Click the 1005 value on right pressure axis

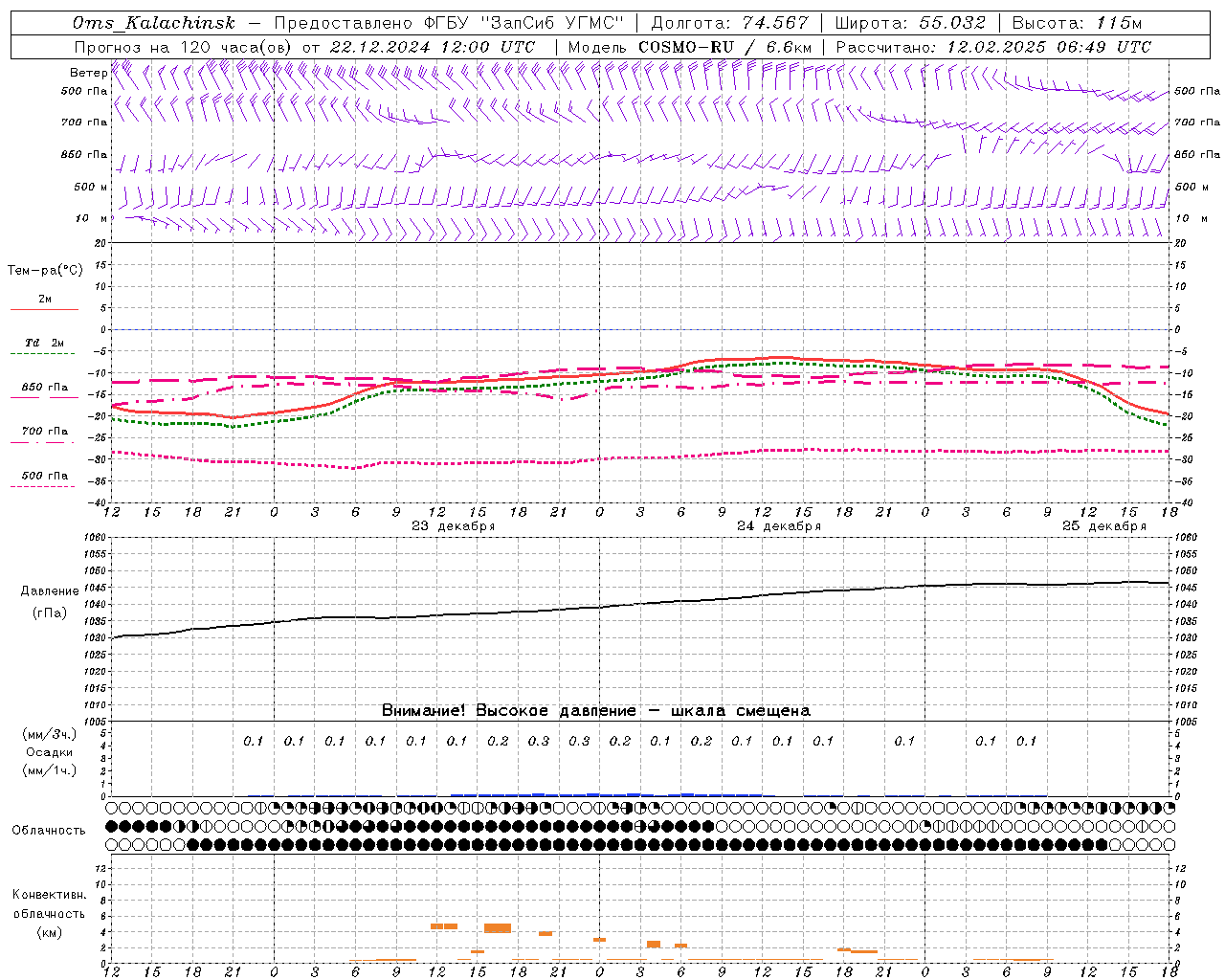click(x=1185, y=722)
